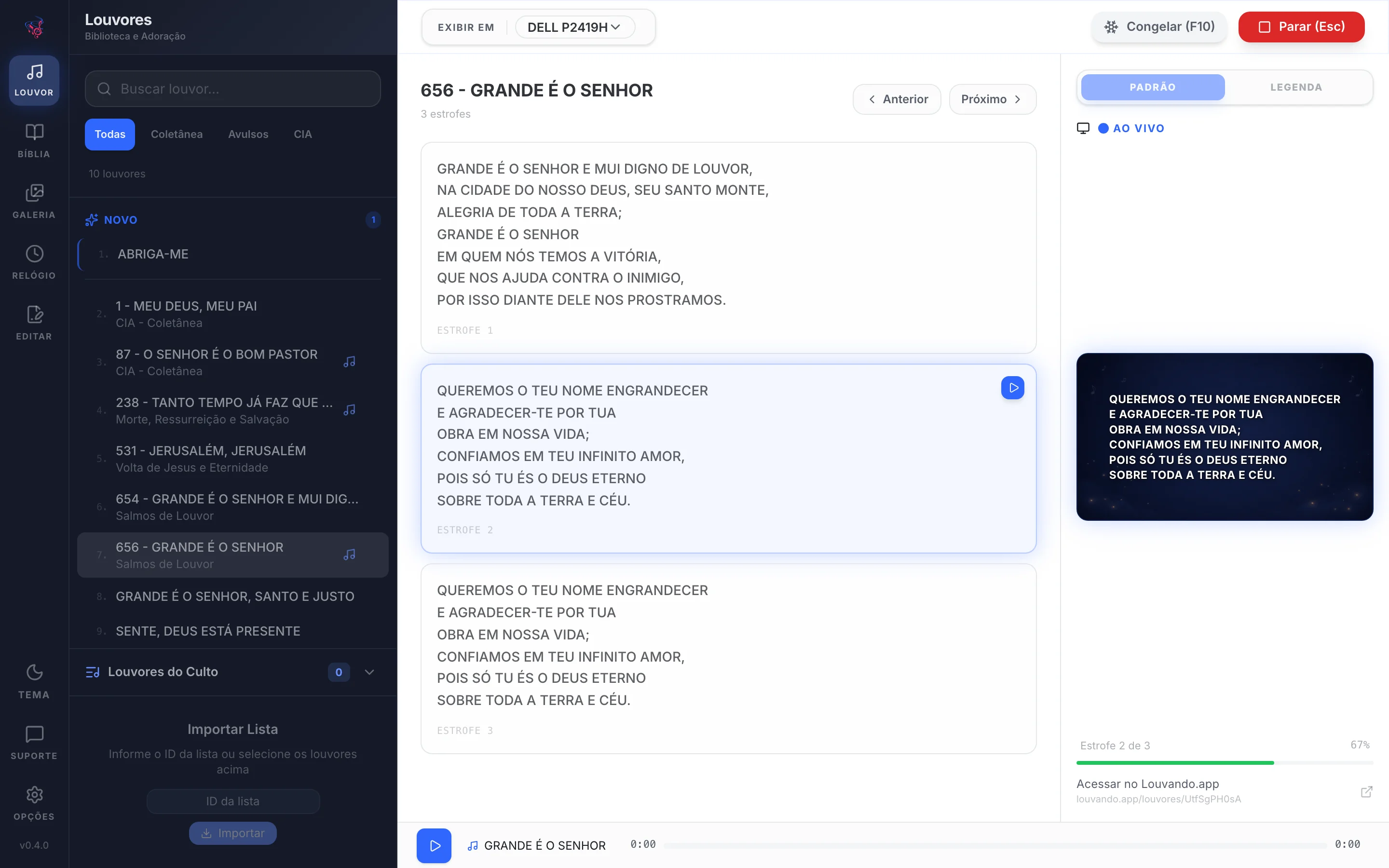Screen dimensions: 1389x868
Task: Open the DELL P2419H display dropdown
Action: pyautogui.click(x=574, y=27)
